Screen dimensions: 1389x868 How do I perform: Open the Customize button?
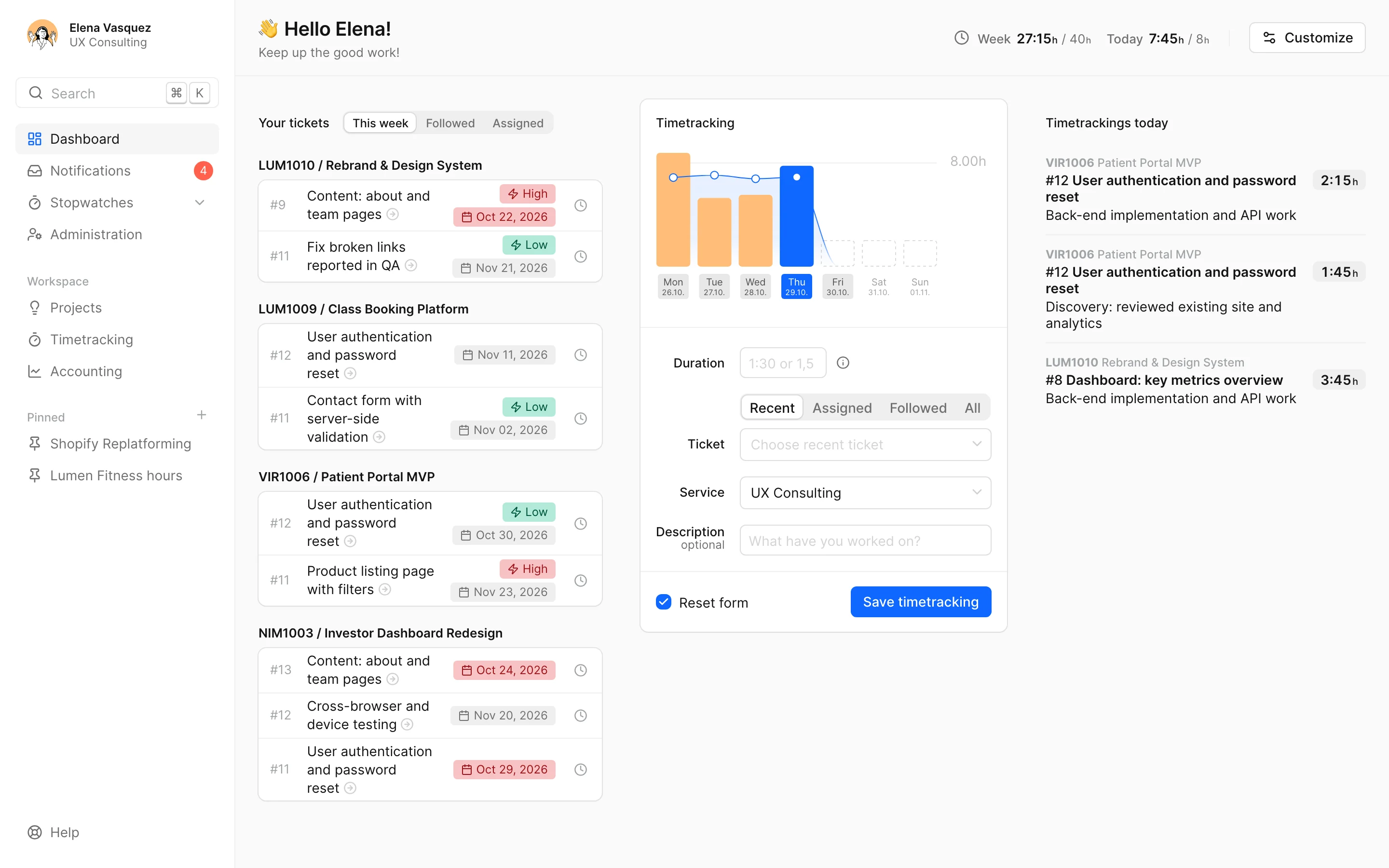1307,38
